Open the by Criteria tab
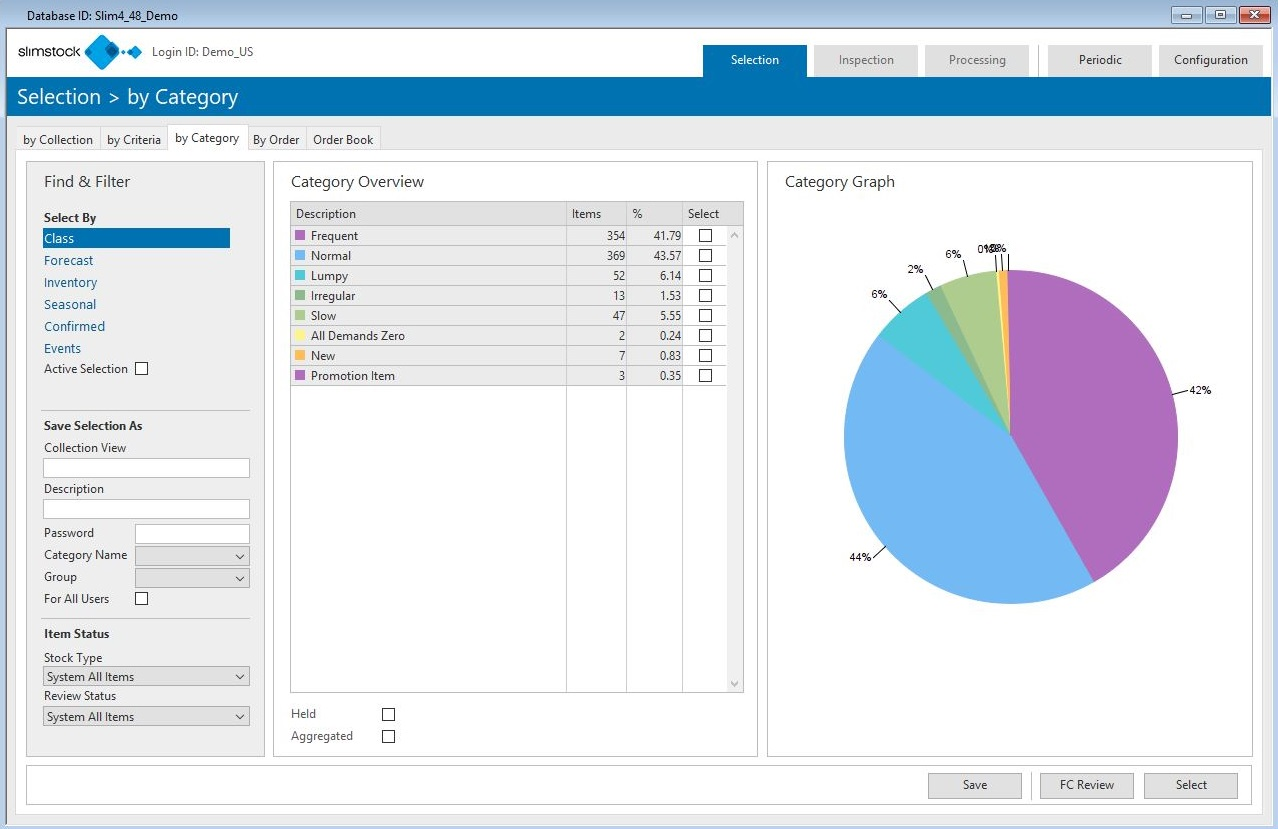Image resolution: width=1278 pixels, height=829 pixels. tap(134, 140)
